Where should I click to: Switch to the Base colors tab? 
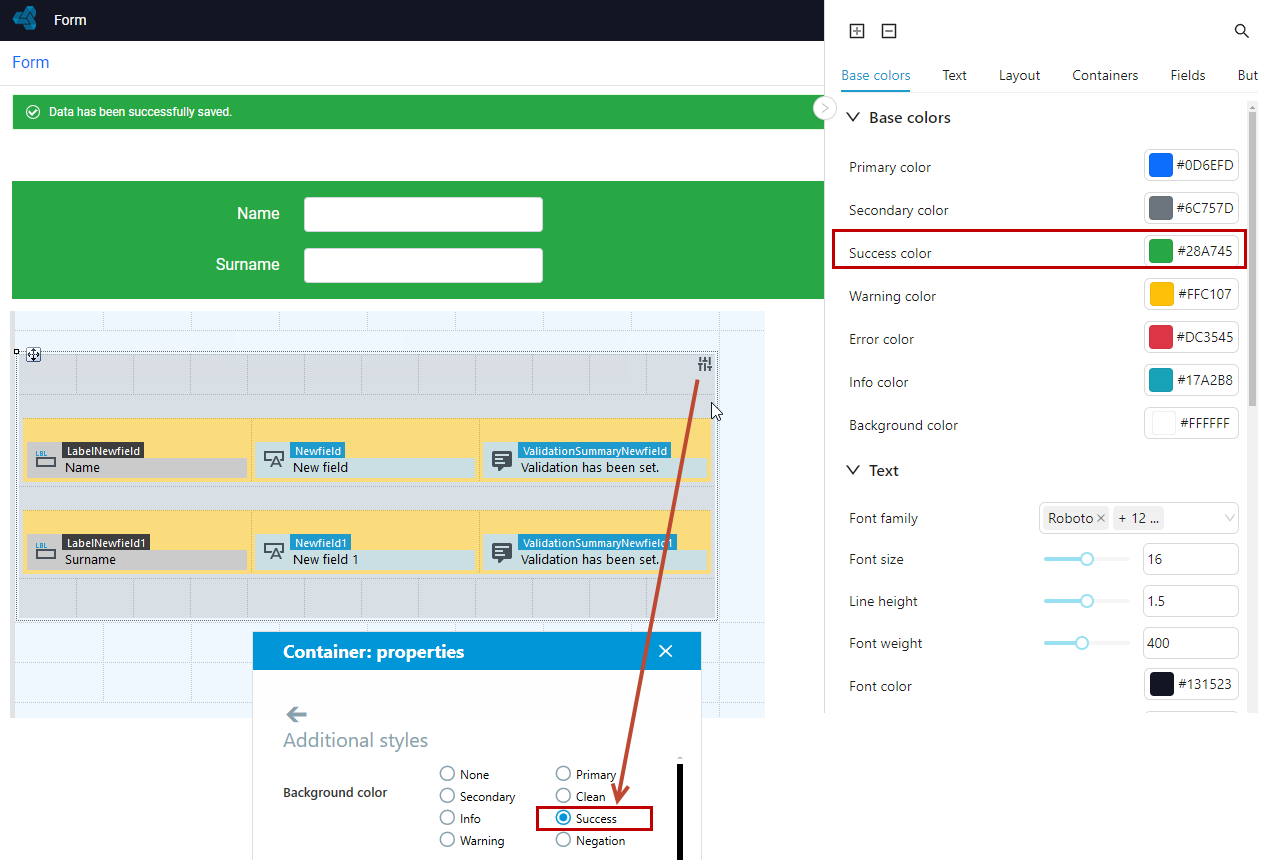coord(876,75)
